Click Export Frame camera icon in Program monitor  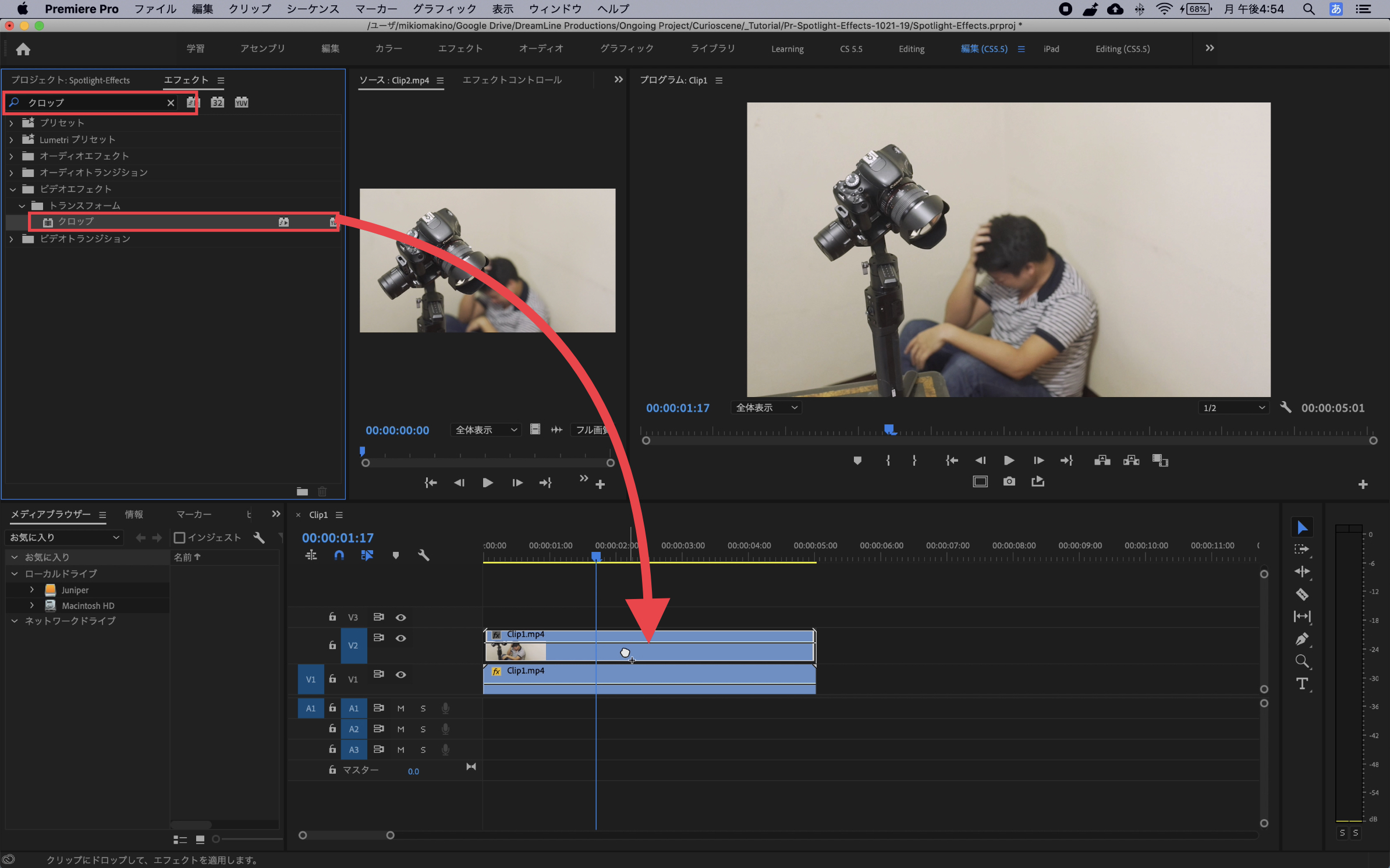(1009, 481)
